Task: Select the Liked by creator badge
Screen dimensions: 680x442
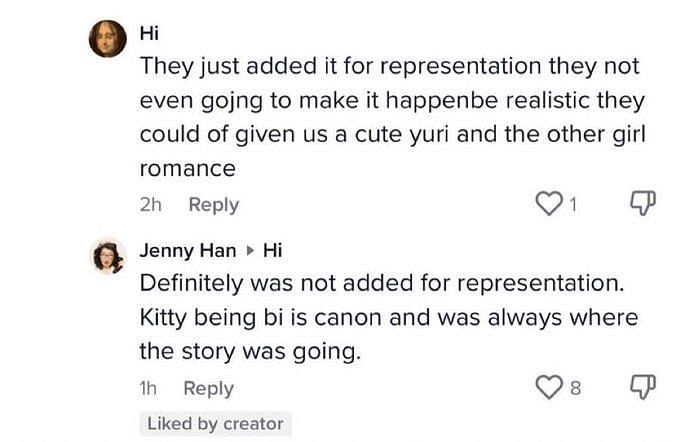Action: click(x=215, y=424)
